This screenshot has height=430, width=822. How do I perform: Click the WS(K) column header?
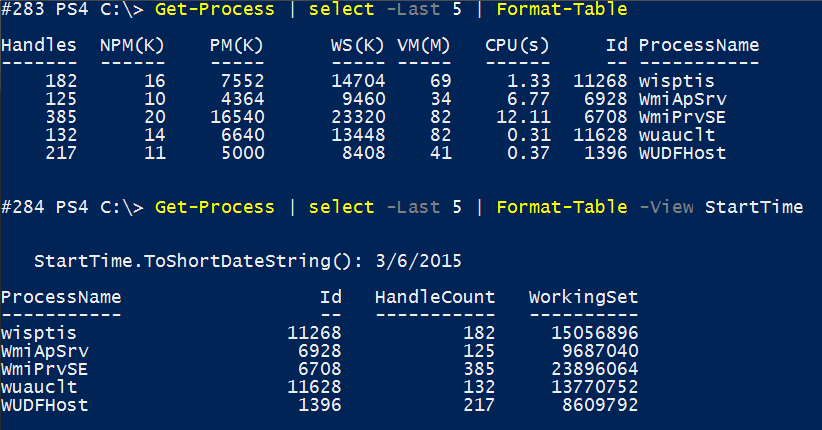tap(358, 45)
